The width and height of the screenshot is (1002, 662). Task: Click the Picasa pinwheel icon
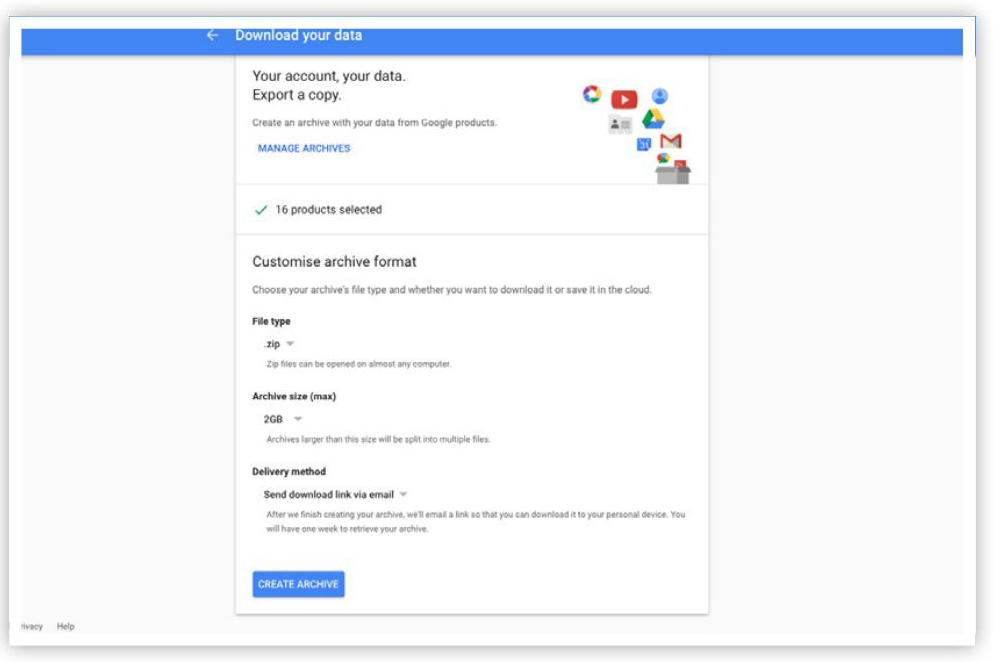[x=592, y=94]
